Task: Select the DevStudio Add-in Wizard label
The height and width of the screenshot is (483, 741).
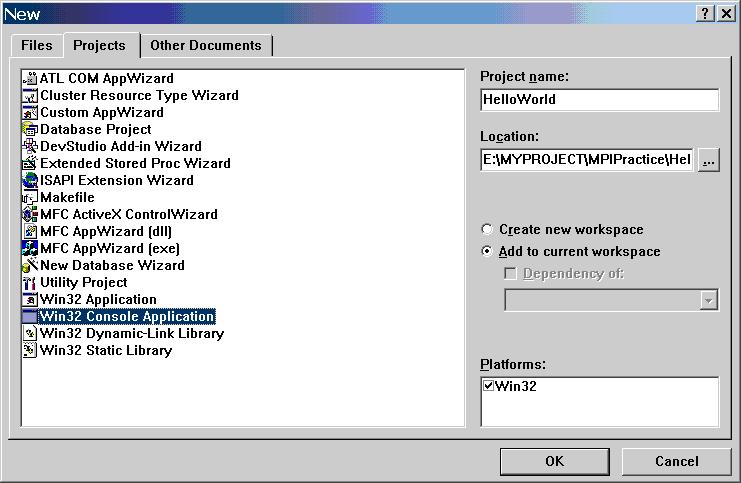Action: click(121, 147)
